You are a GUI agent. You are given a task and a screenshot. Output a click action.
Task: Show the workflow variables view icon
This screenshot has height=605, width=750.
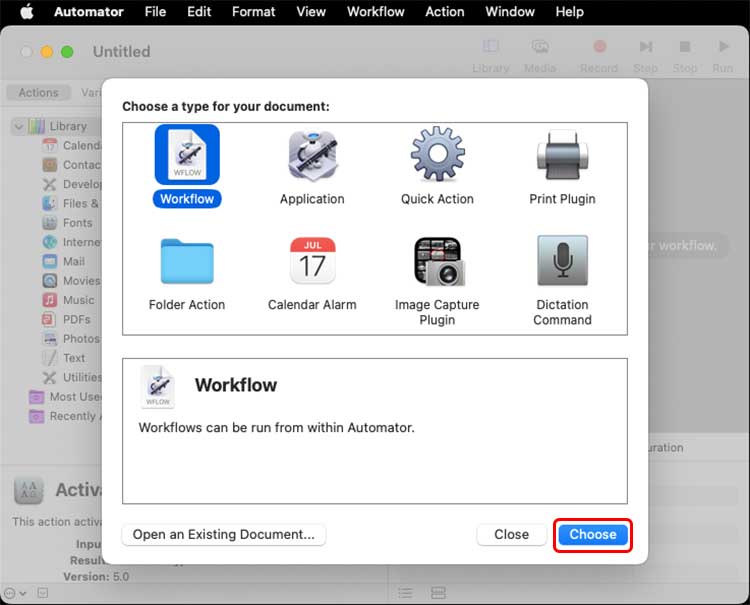(x=438, y=594)
